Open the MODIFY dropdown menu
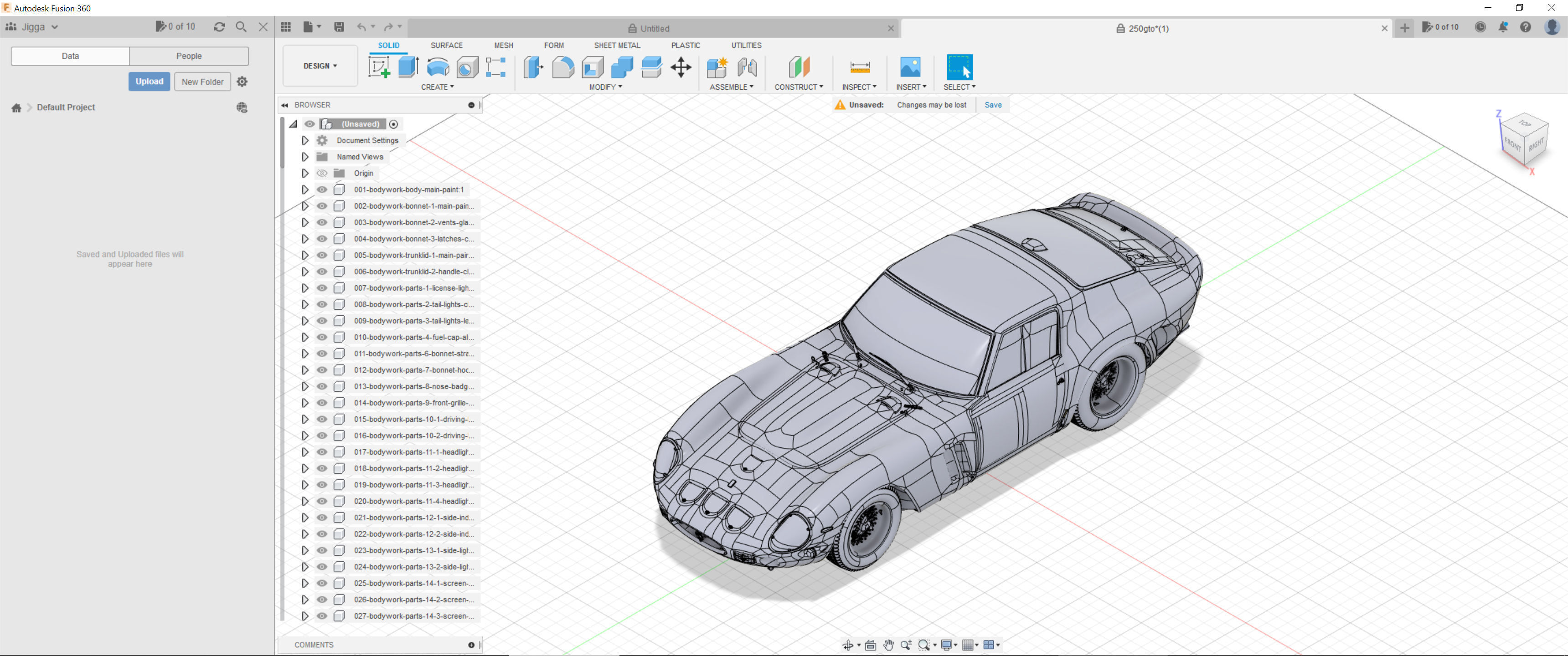 pyautogui.click(x=605, y=87)
